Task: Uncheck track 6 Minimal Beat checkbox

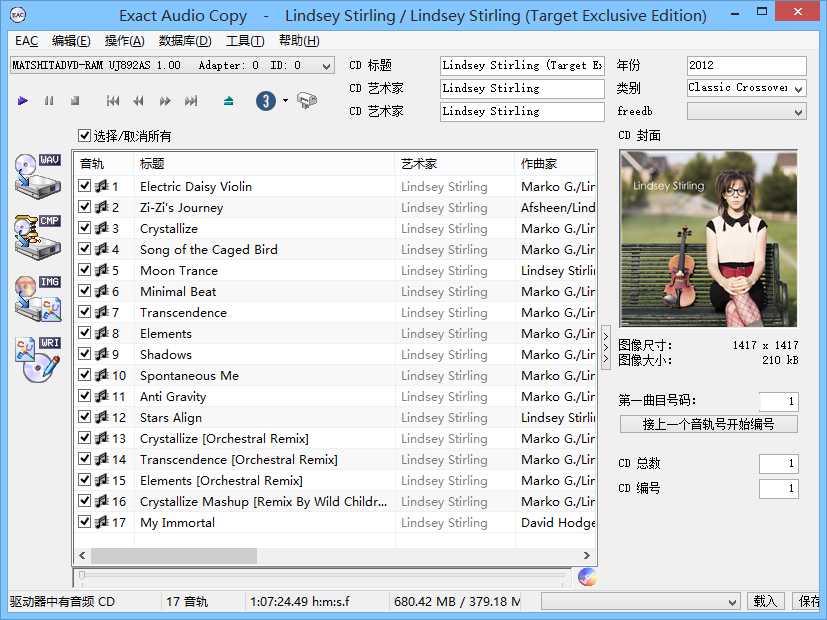Action: (84, 291)
